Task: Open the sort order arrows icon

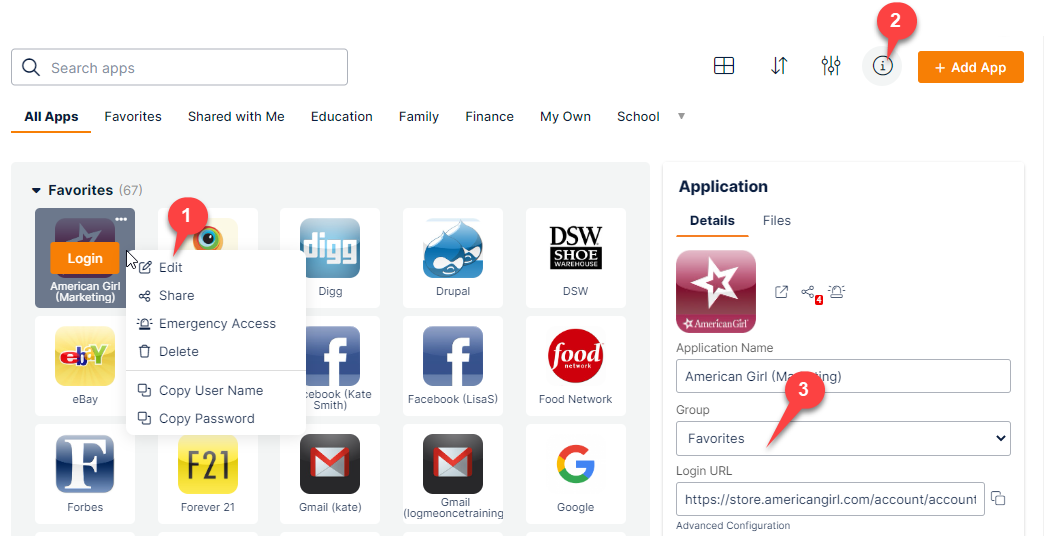Action: pos(779,66)
